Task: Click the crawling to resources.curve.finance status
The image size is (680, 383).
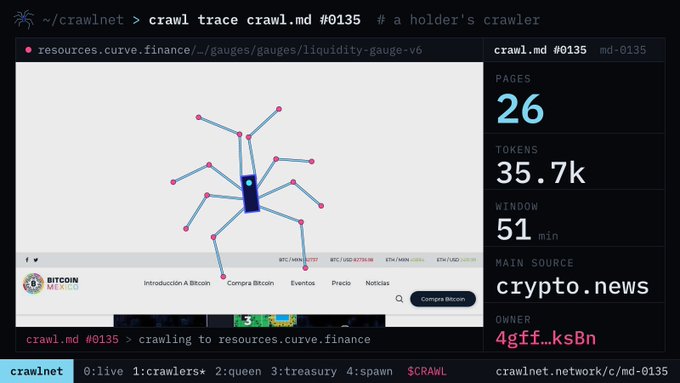Action: pos(254,339)
